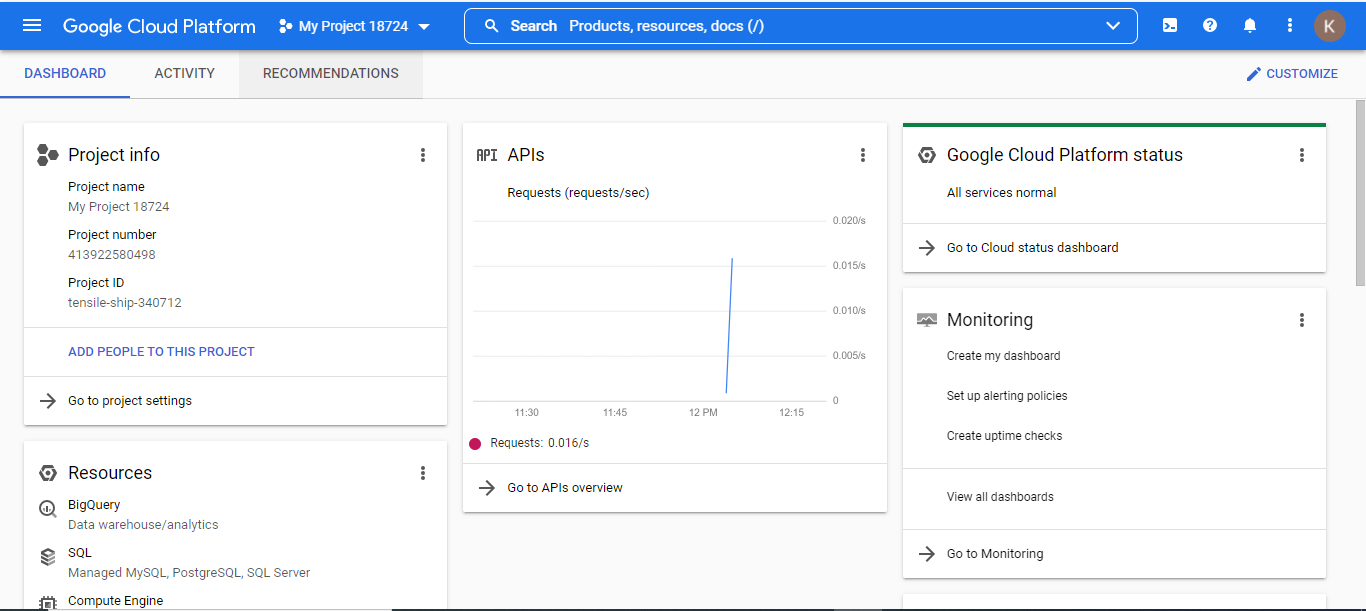Click Set up alerting policies link

coord(1007,396)
